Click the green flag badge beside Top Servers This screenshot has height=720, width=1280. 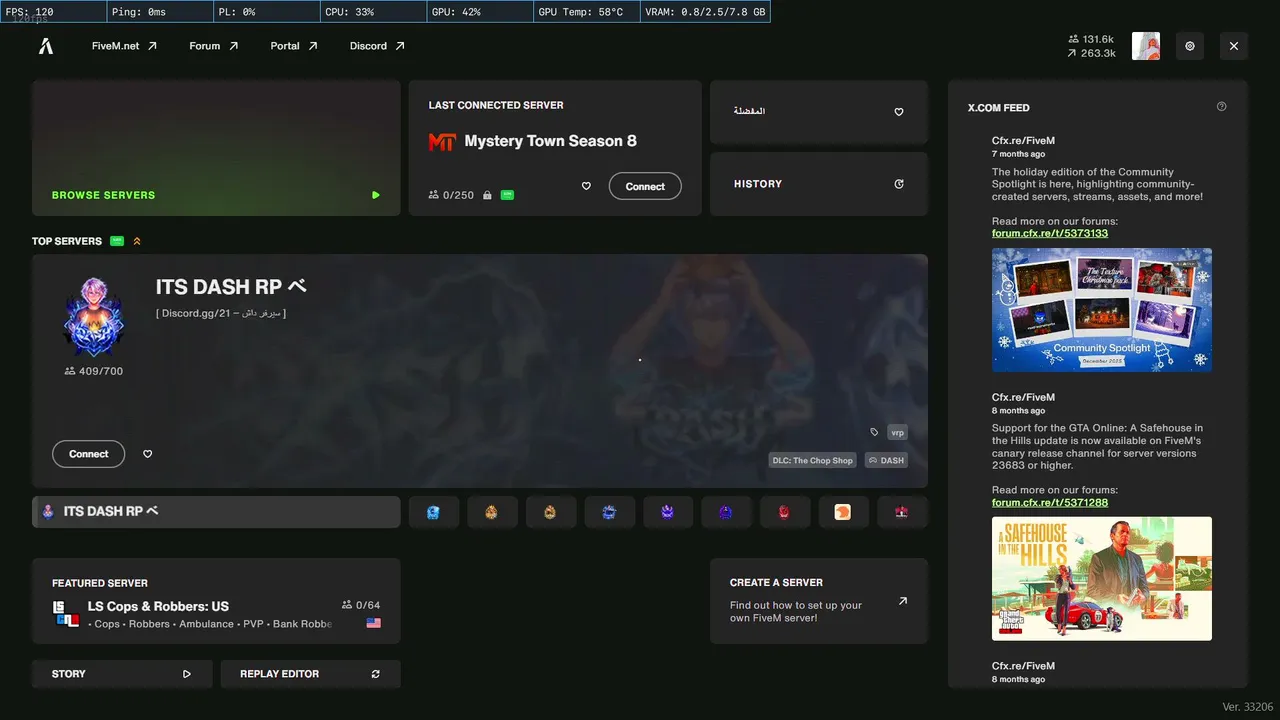(x=117, y=241)
